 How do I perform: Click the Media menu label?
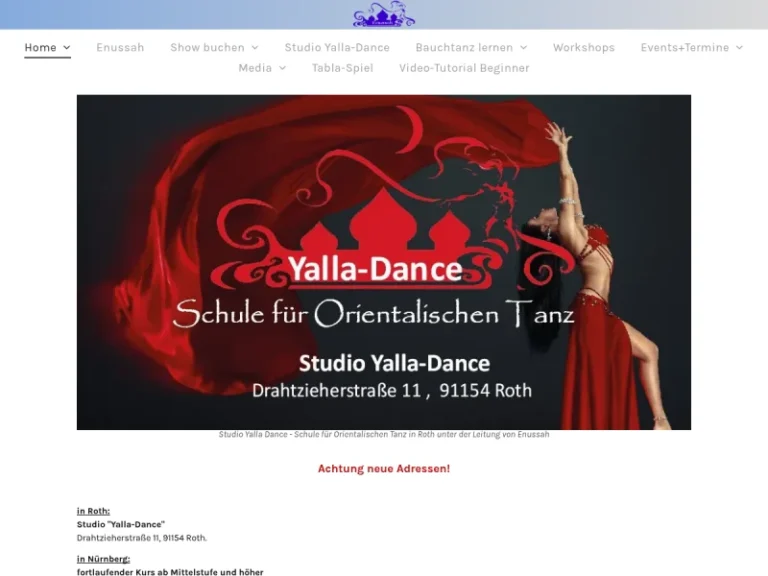coord(255,68)
